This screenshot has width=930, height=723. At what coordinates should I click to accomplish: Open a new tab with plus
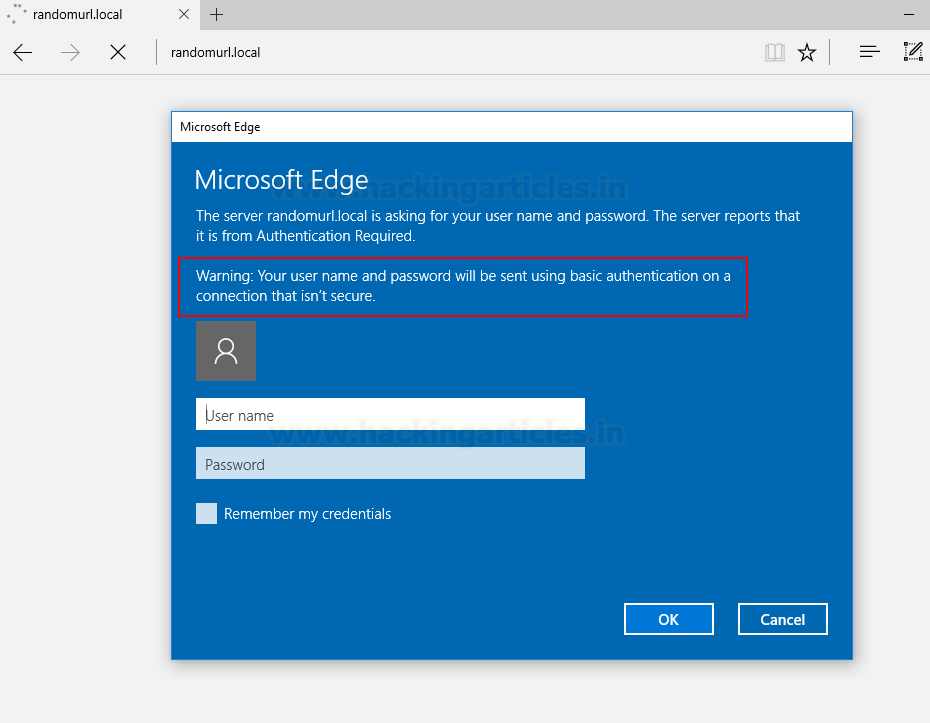[x=216, y=15]
